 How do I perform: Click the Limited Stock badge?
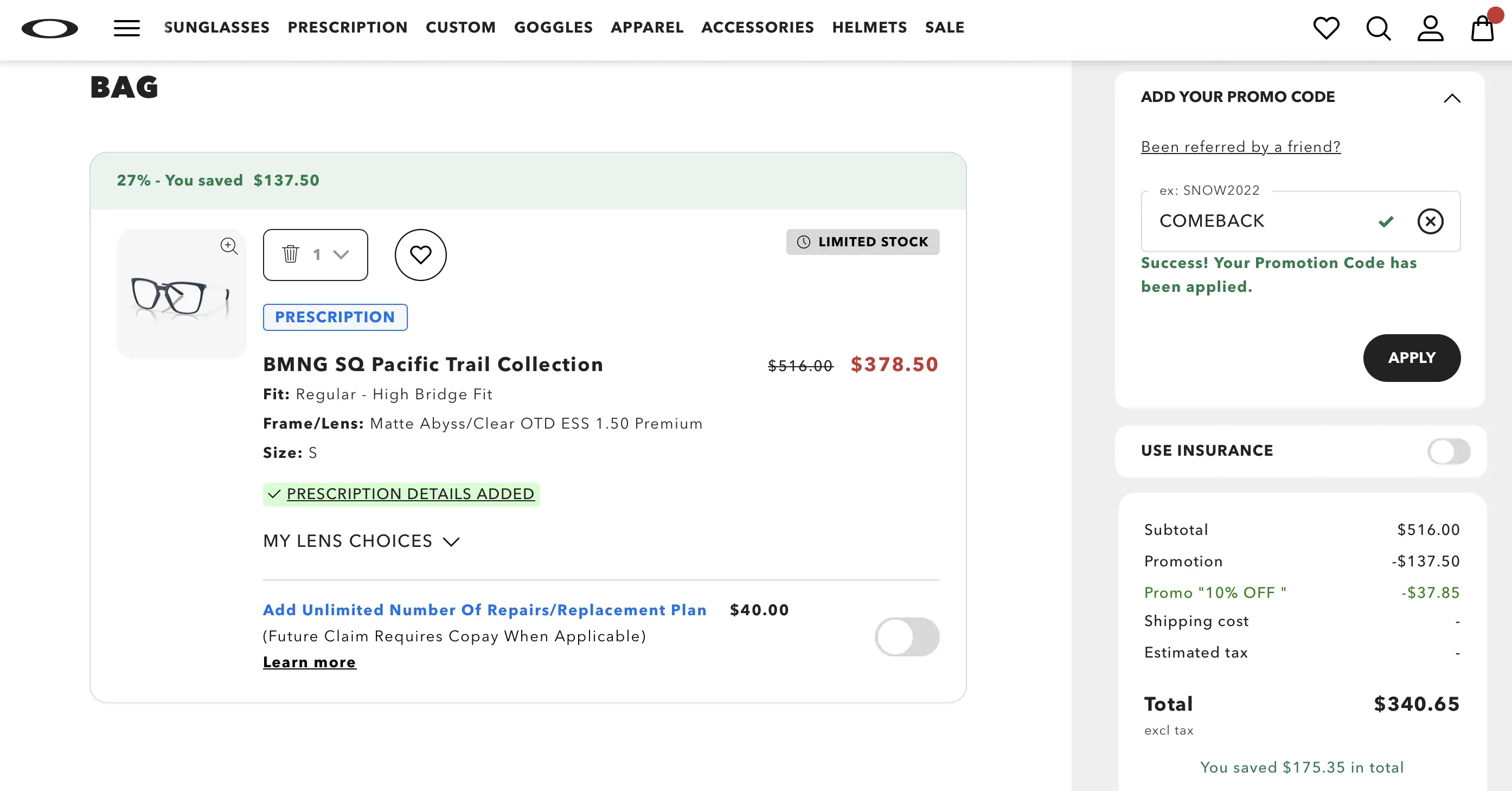[x=862, y=242]
